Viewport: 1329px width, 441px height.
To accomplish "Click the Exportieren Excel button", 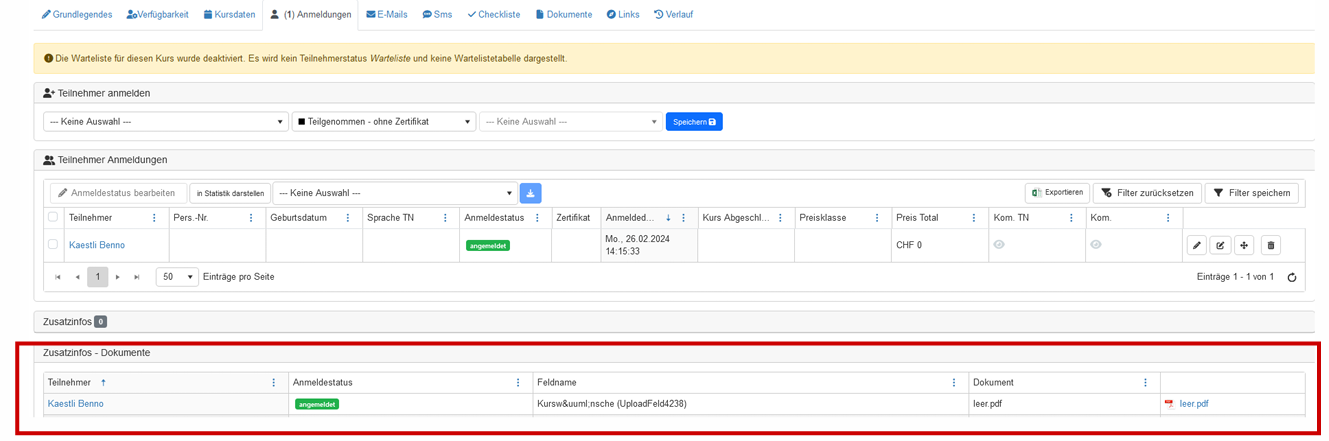I will point(1057,193).
